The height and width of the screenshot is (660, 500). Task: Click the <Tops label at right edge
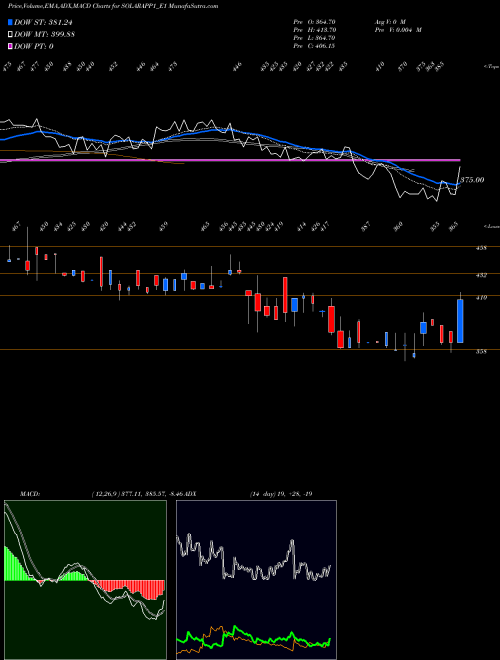point(491,67)
